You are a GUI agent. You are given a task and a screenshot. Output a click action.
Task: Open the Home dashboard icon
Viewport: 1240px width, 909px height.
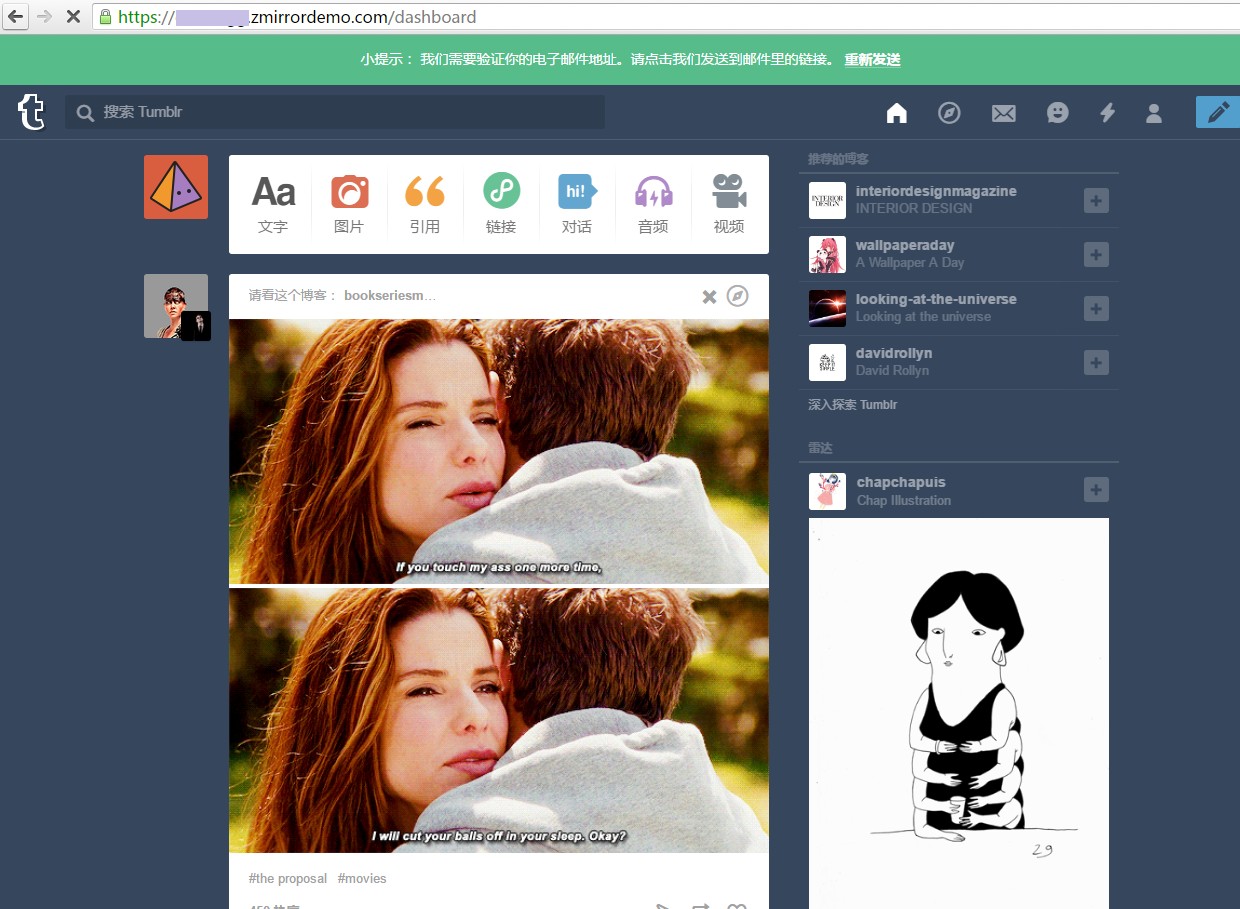tap(897, 113)
